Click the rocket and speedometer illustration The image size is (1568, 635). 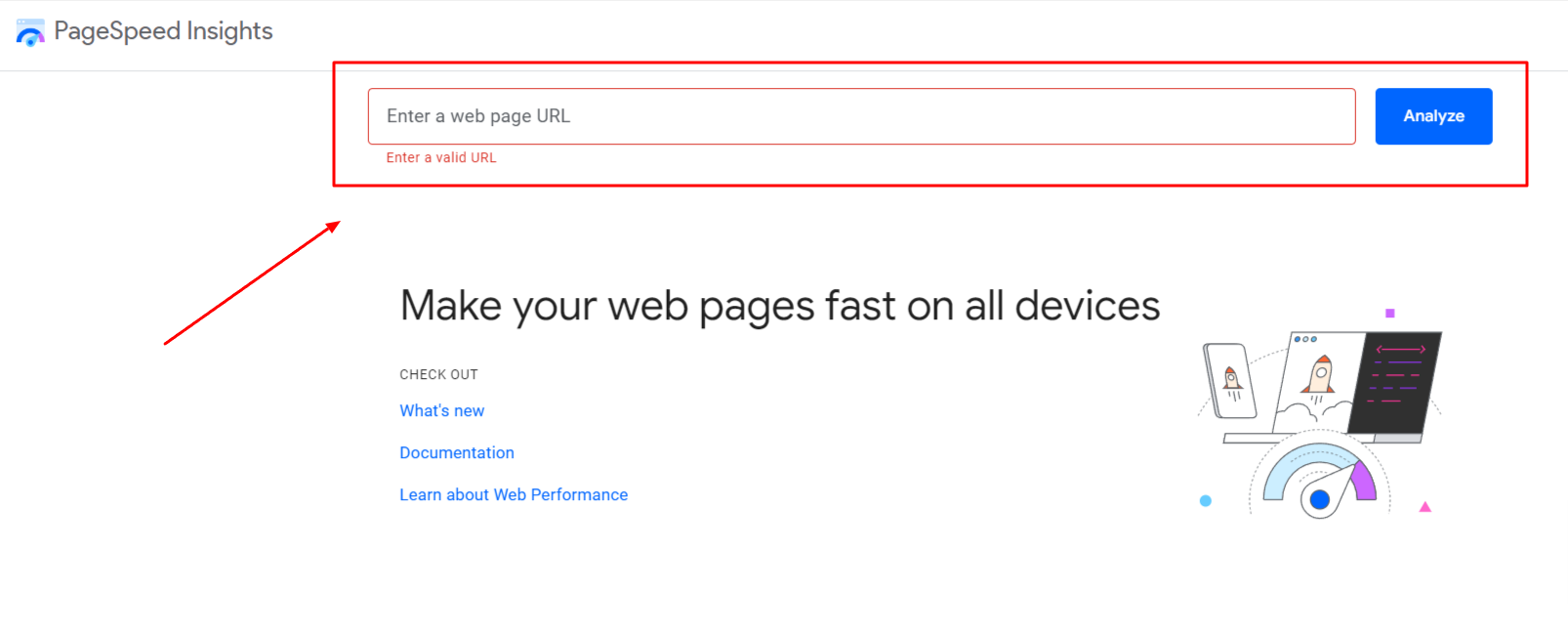pyautogui.click(x=1320, y=412)
